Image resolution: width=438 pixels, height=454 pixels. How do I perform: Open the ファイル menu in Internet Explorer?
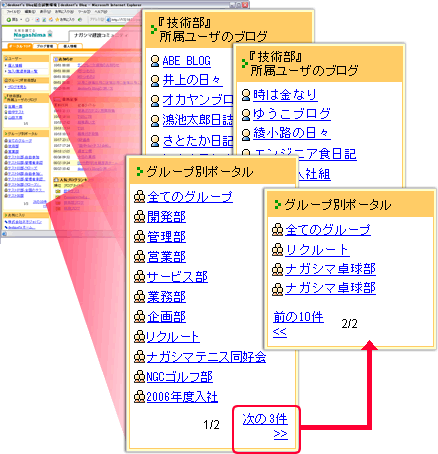pos(14,12)
